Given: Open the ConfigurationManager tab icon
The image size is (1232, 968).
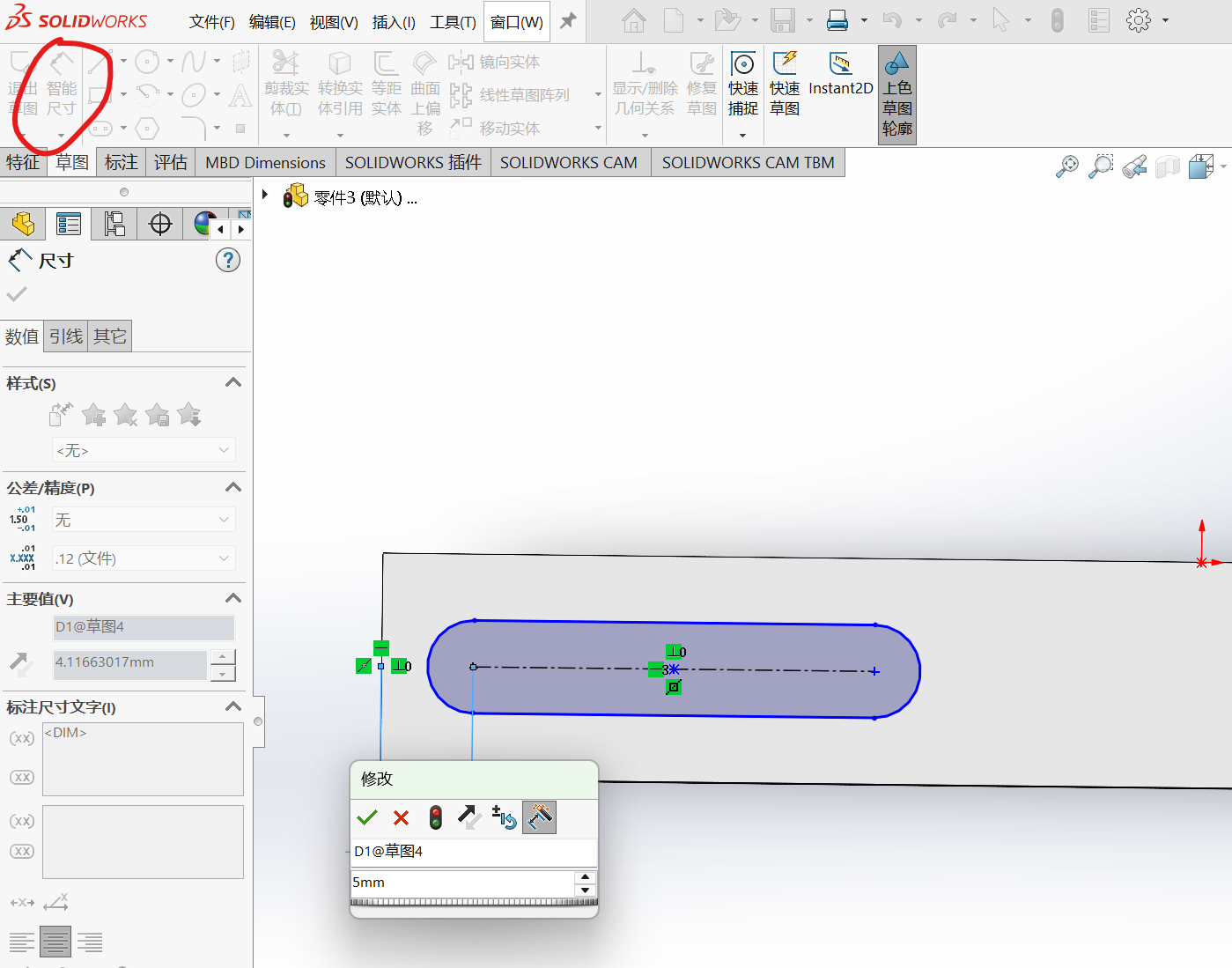Looking at the screenshot, I should click(x=114, y=225).
